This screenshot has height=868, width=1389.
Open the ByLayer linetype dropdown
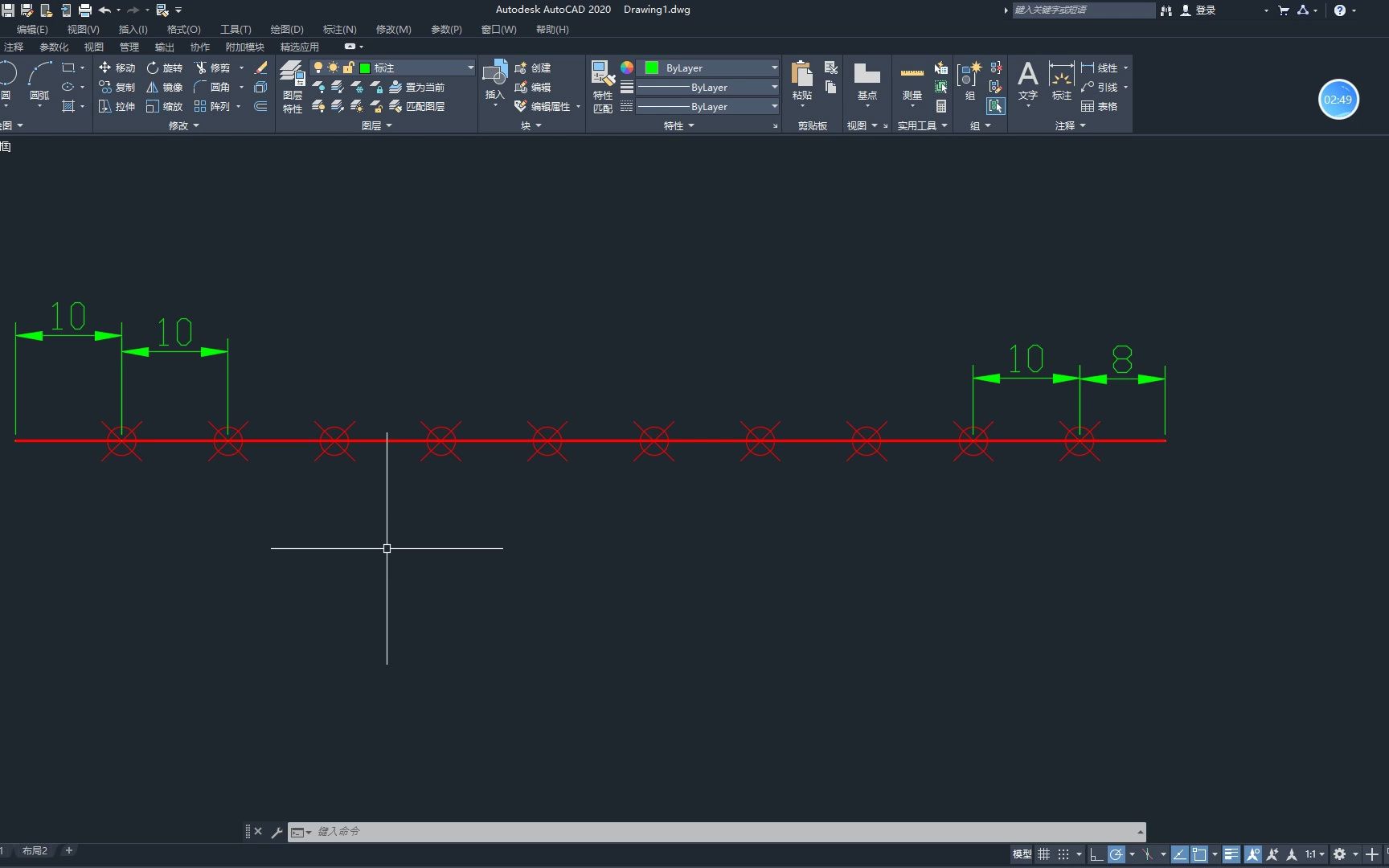click(708, 106)
